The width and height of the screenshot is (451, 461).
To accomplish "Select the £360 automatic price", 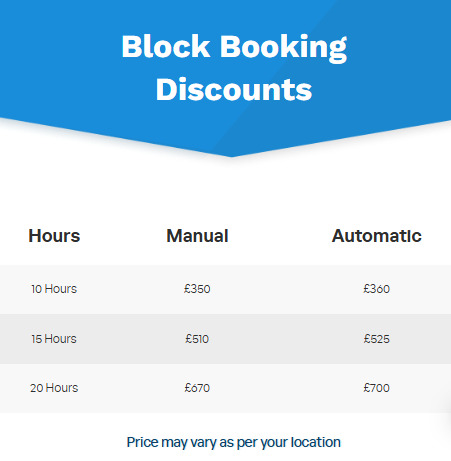I will click(x=377, y=289).
